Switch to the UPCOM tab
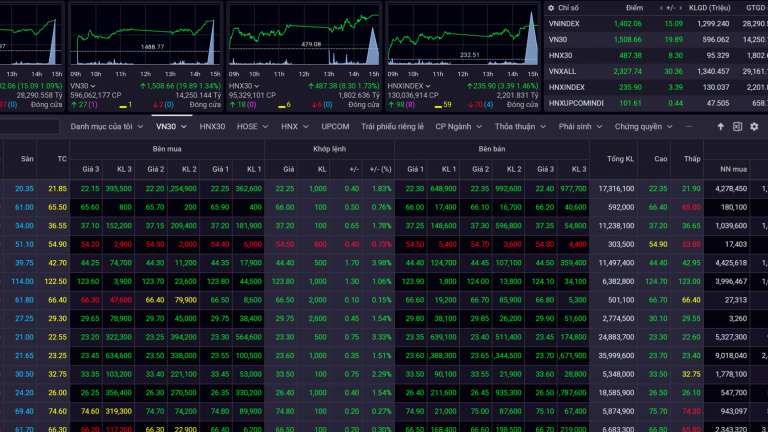 pos(335,126)
